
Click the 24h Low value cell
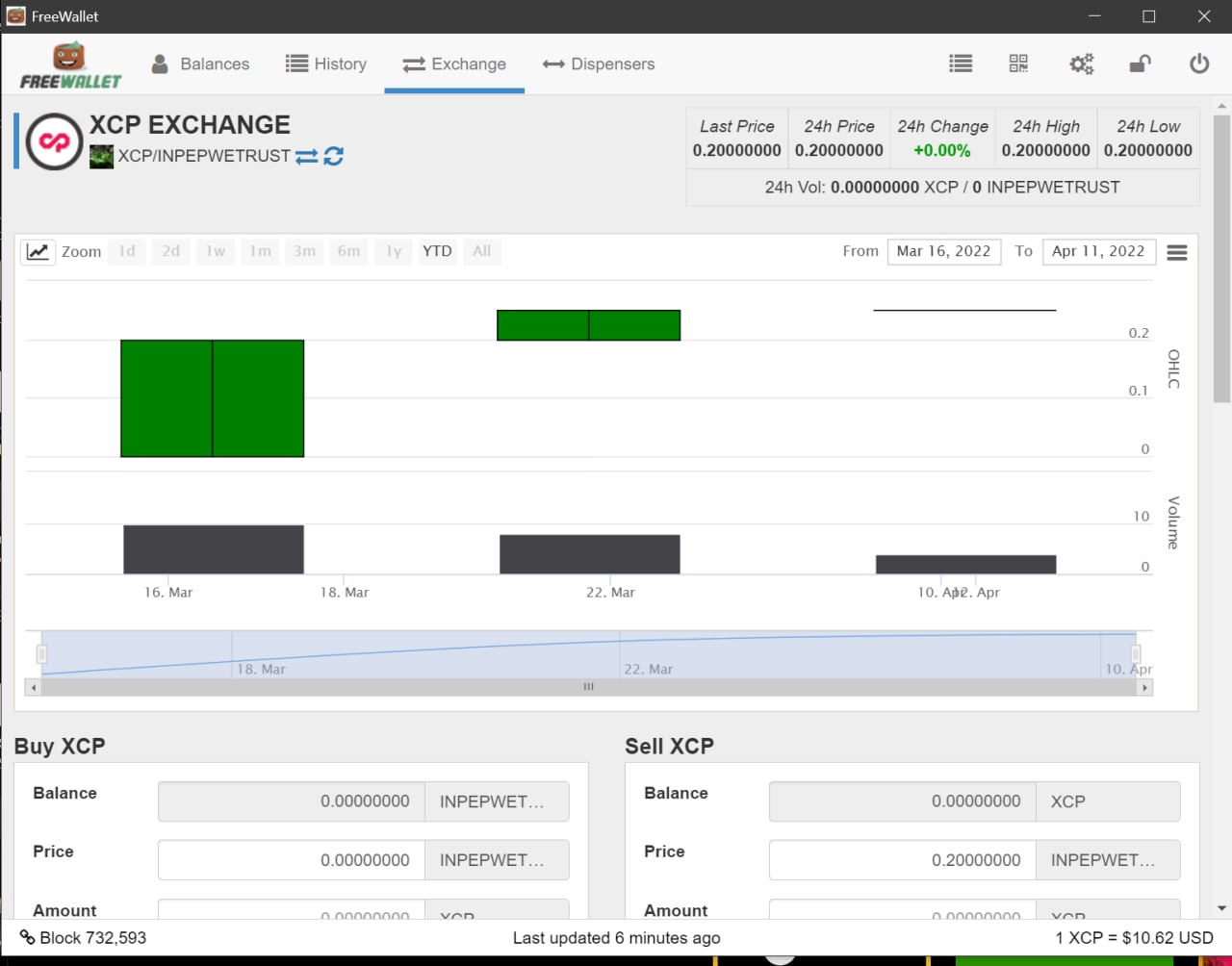point(1148,150)
